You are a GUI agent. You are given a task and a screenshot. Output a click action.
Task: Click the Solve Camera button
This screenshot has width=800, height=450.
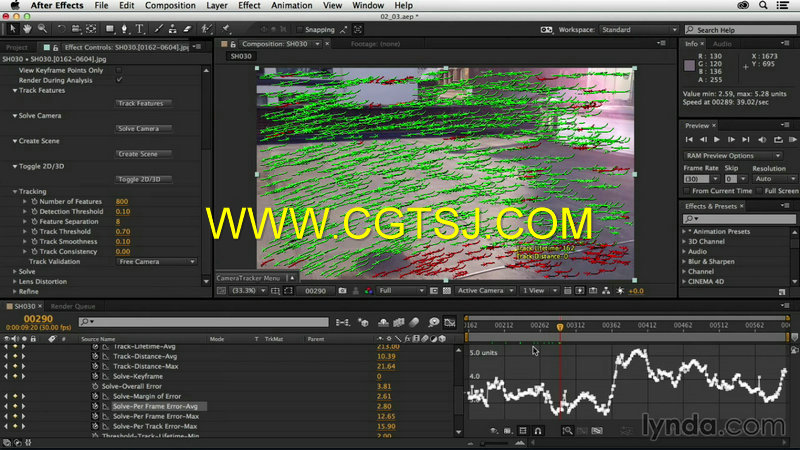pyautogui.click(x=143, y=129)
